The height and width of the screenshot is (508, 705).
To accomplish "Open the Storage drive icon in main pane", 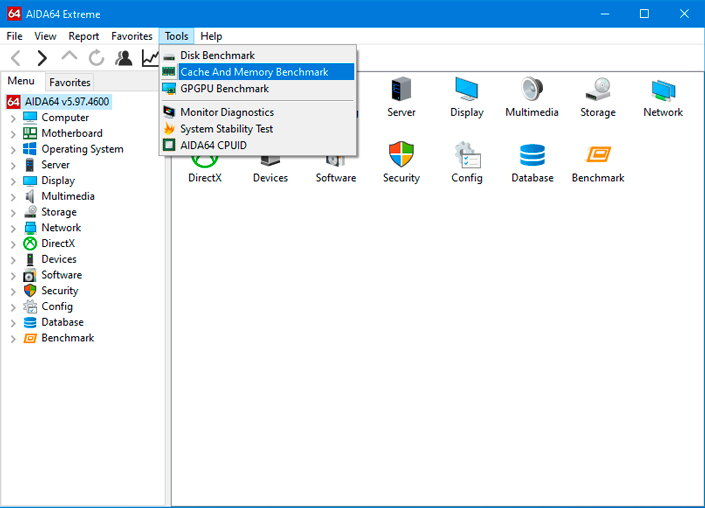I will (598, 89).
